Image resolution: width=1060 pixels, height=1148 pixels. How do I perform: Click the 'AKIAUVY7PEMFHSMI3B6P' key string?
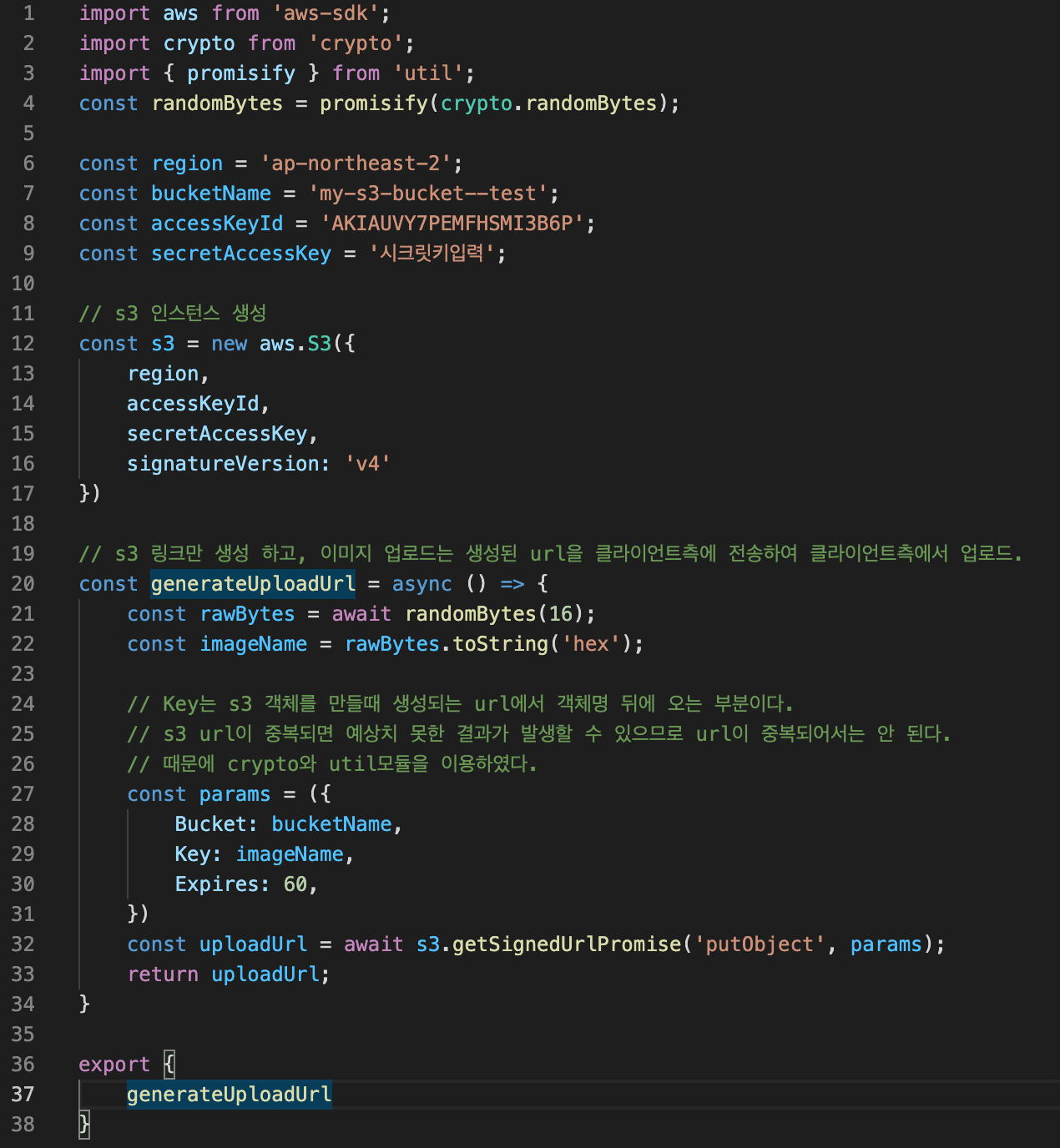[453, 224]
